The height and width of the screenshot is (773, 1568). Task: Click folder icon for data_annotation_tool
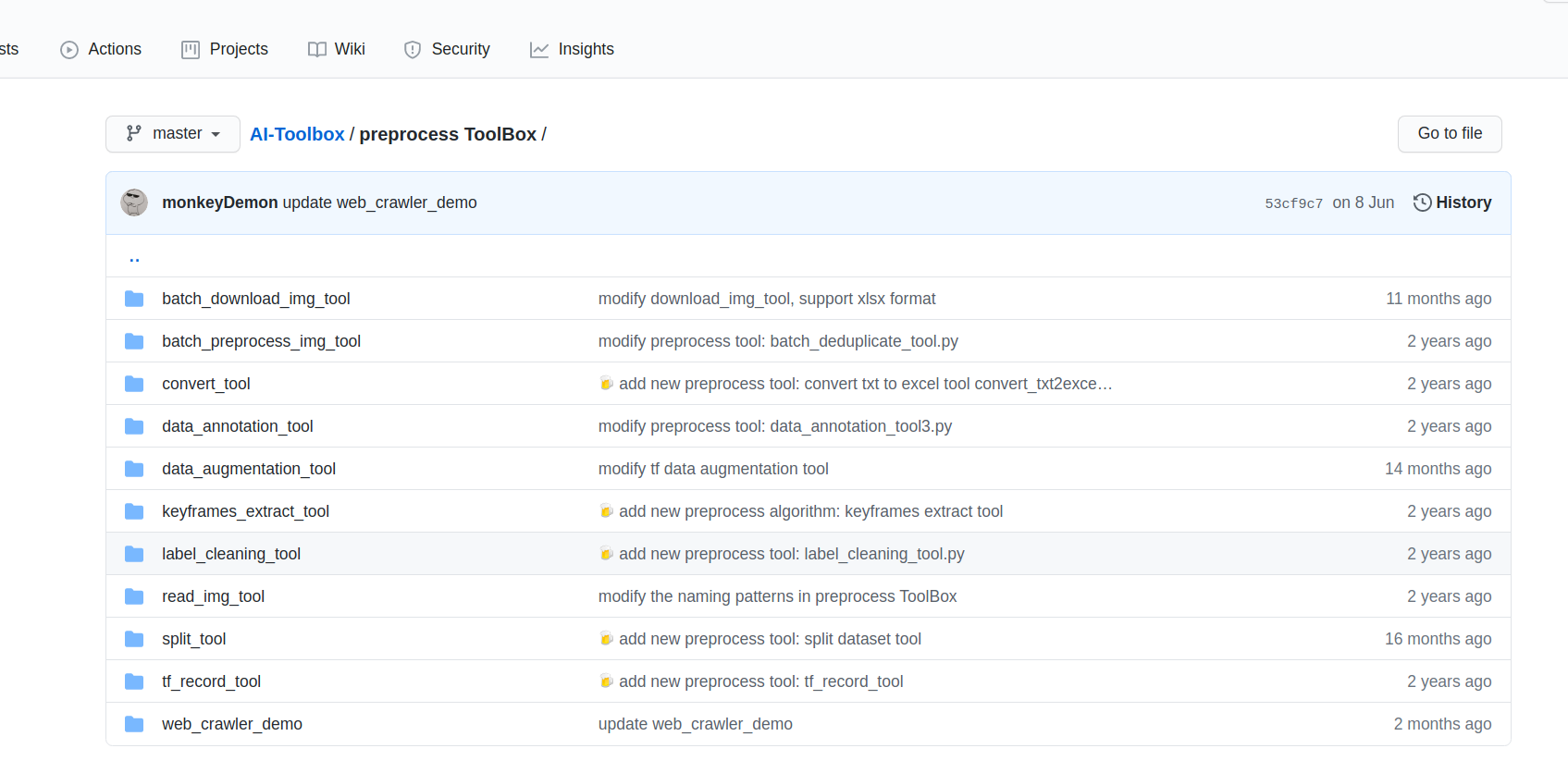point(134,426)
